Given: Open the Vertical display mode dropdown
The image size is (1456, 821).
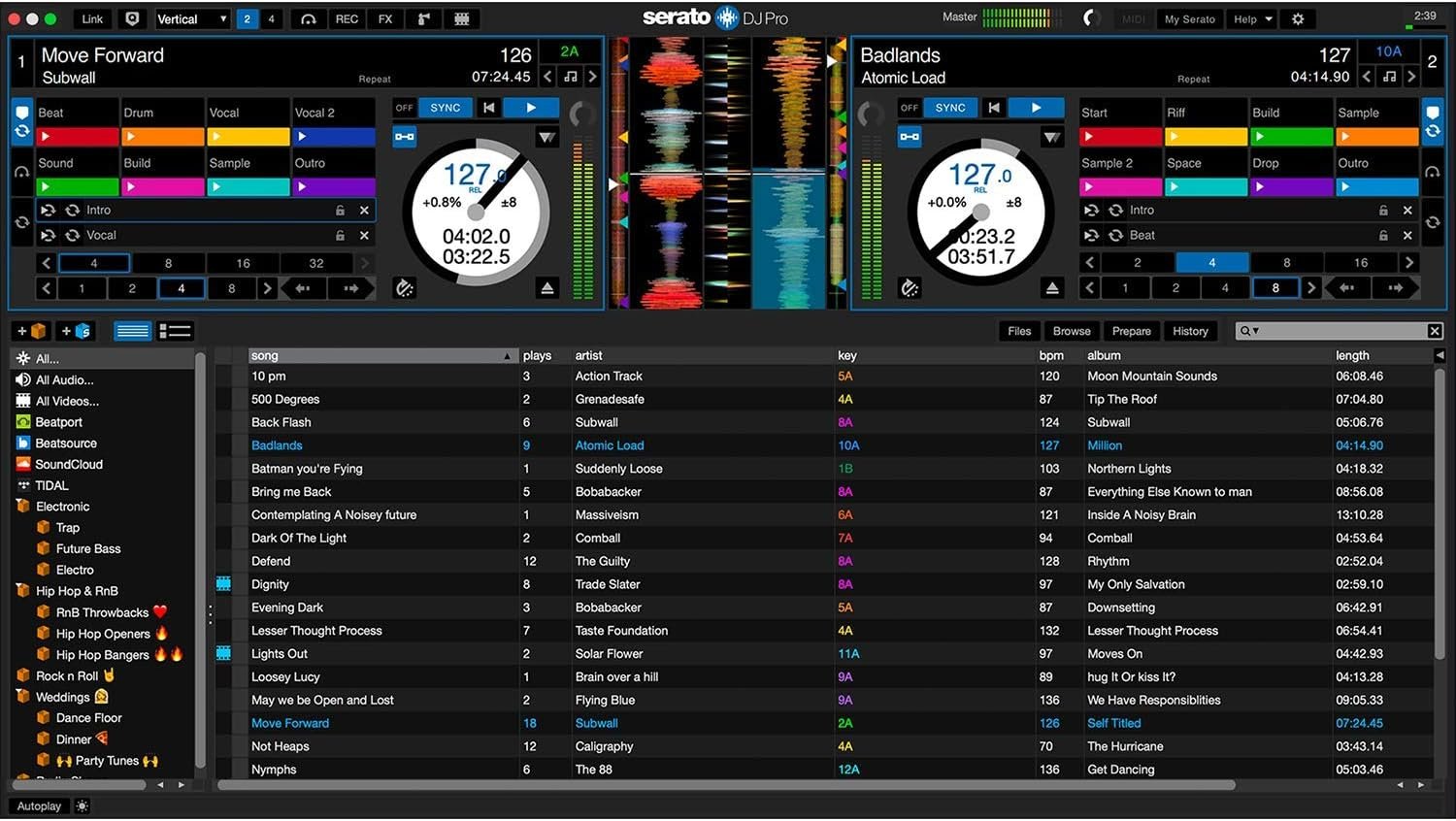Looking at the screenshot, I should pyautogui.click(x=192, y=18).
